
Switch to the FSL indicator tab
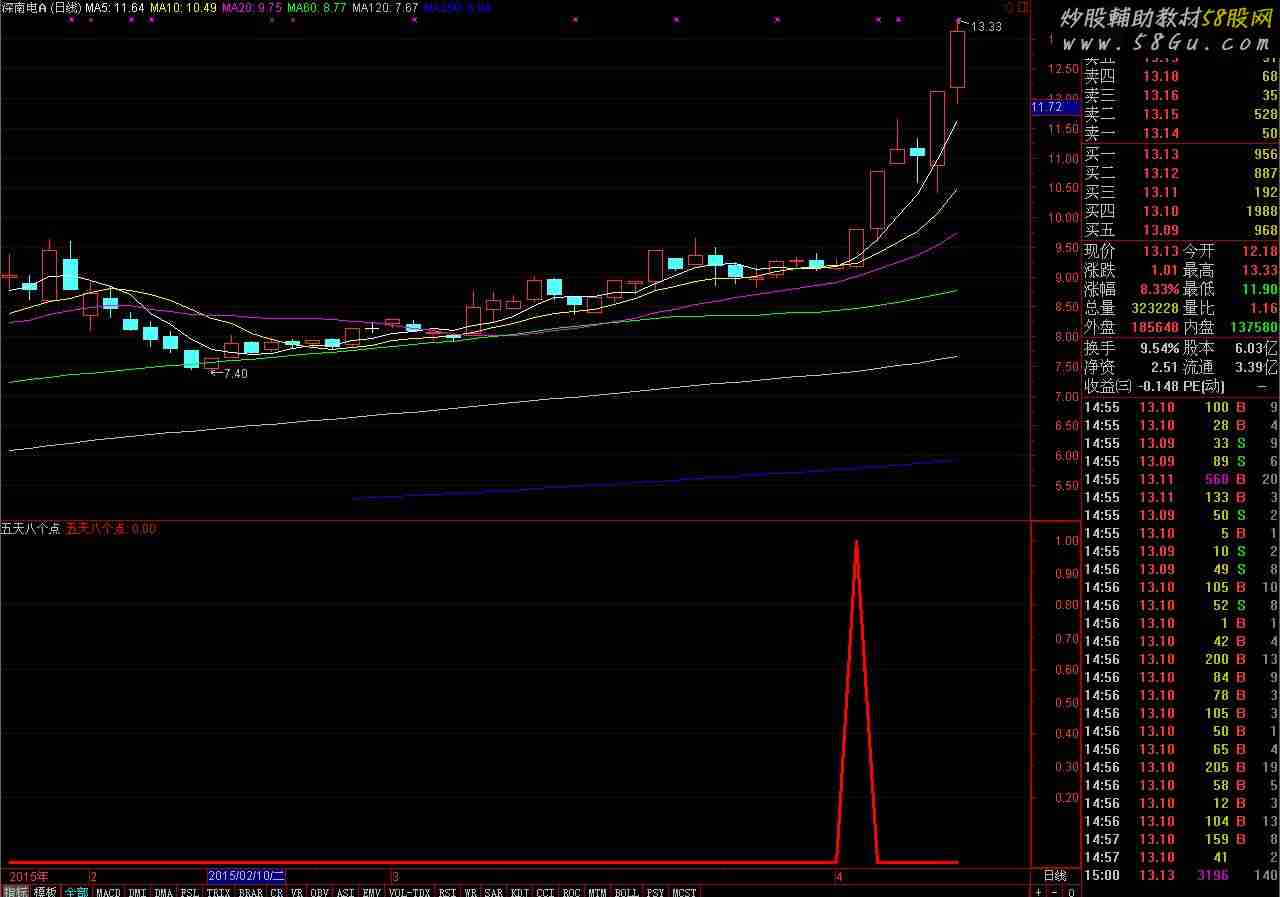190,891
